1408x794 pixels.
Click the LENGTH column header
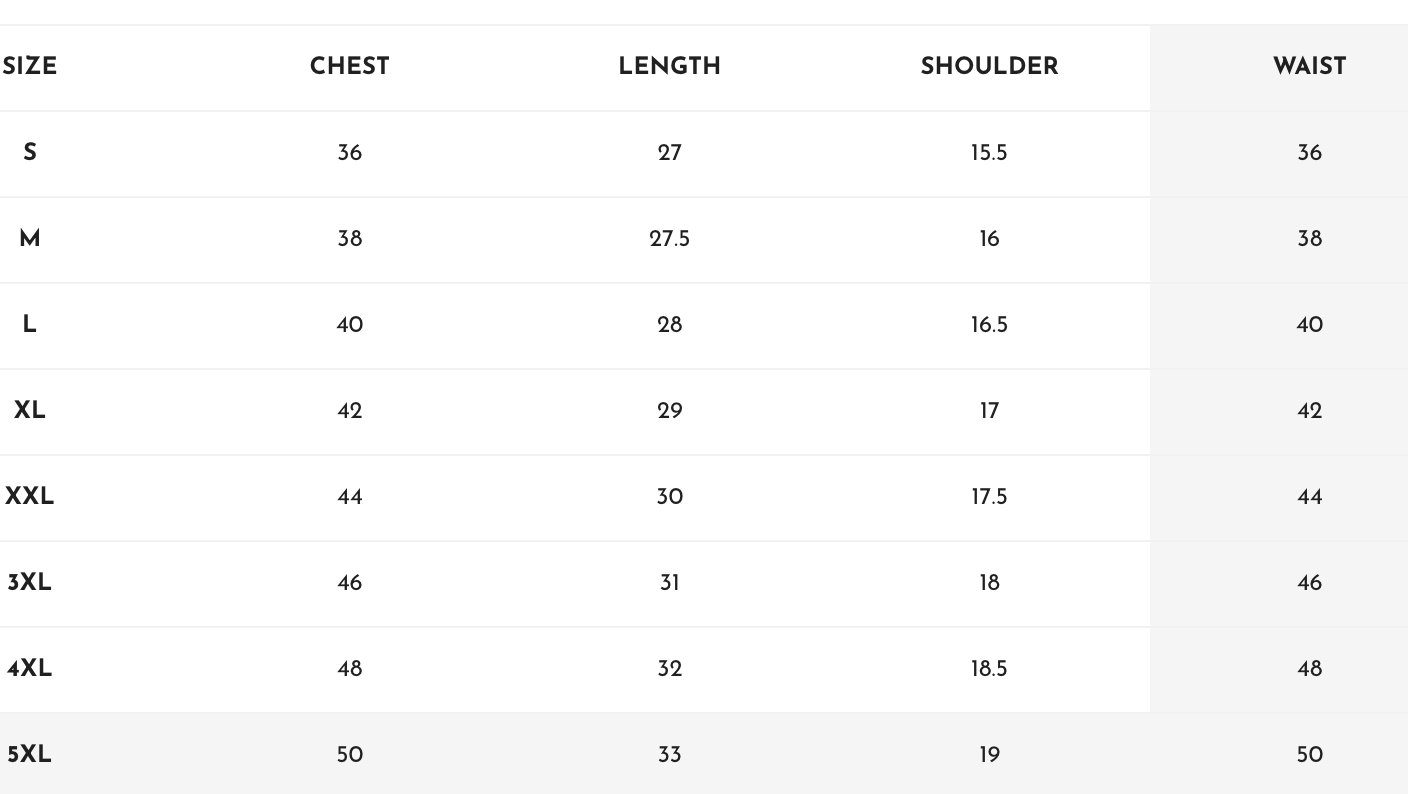669,67
